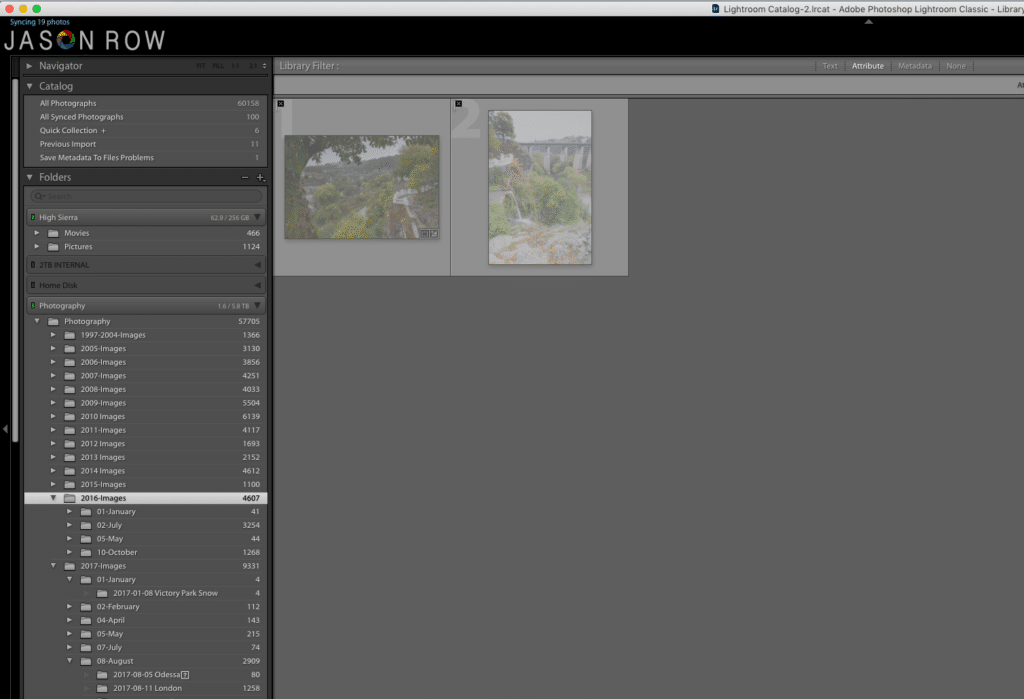
Task: Collapse the Folders panel
Action: (x=29, y=177)
